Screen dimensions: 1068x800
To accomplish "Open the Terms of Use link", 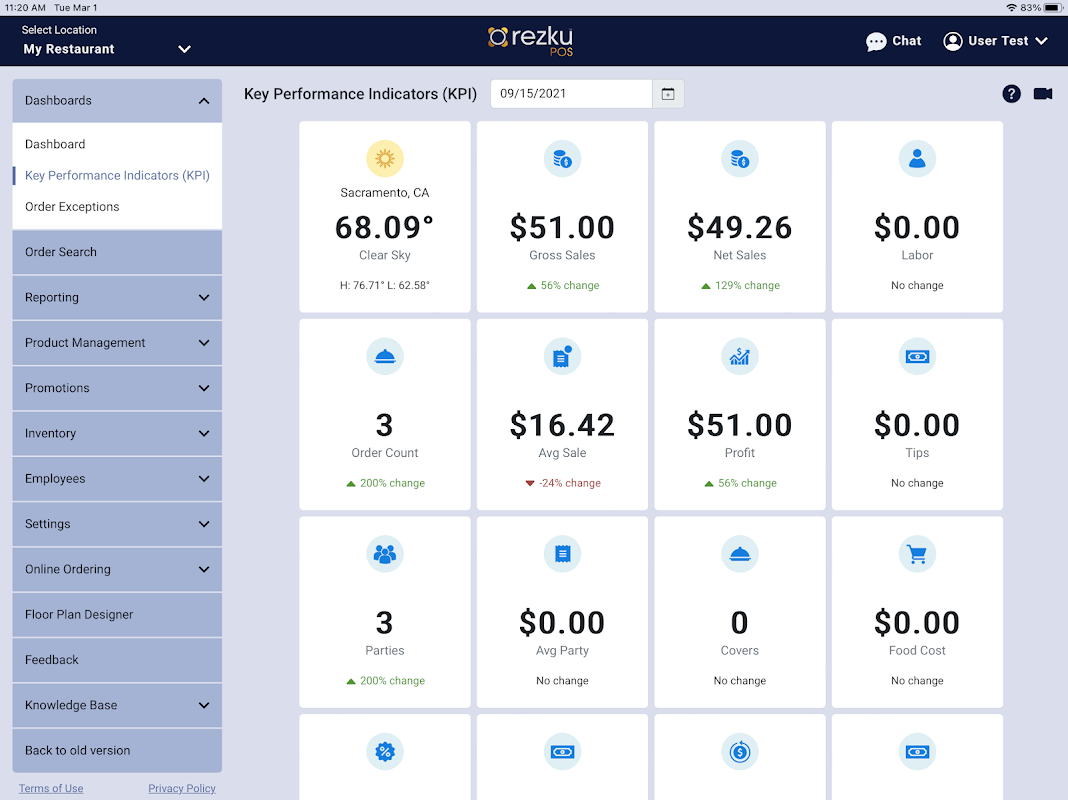I will click(x=51, y=788).
